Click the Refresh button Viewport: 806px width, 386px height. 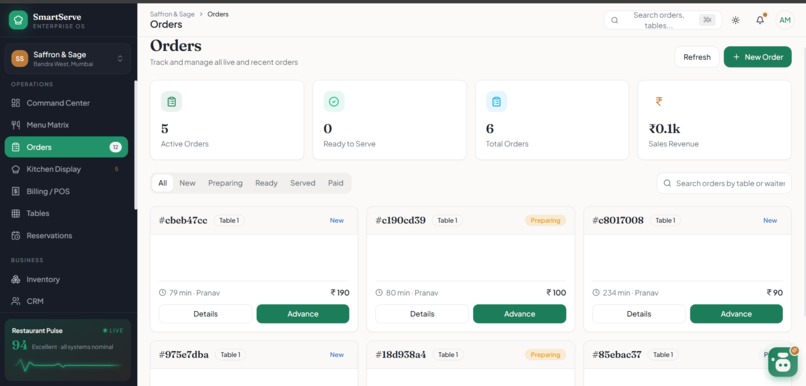click(x=697, y=57)
